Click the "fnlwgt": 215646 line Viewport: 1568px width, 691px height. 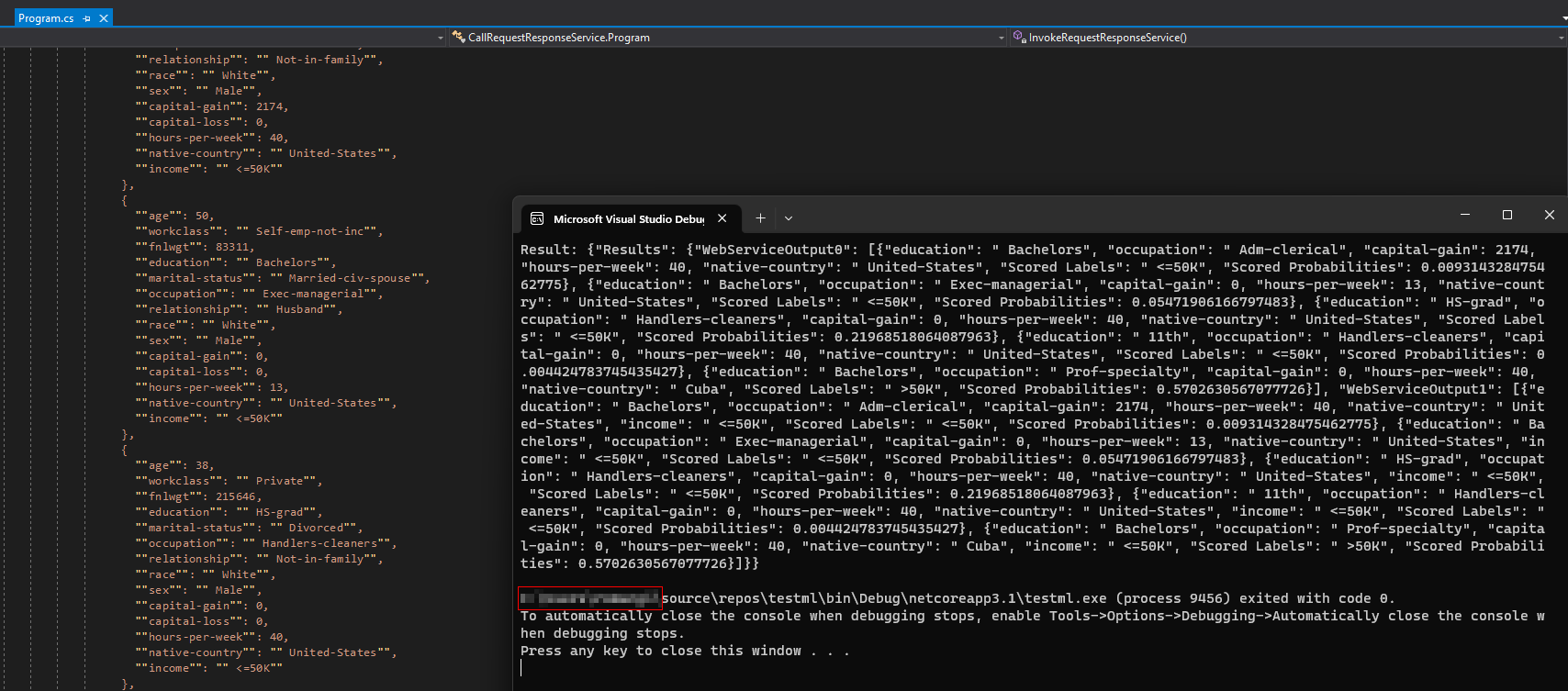point(198,496)
